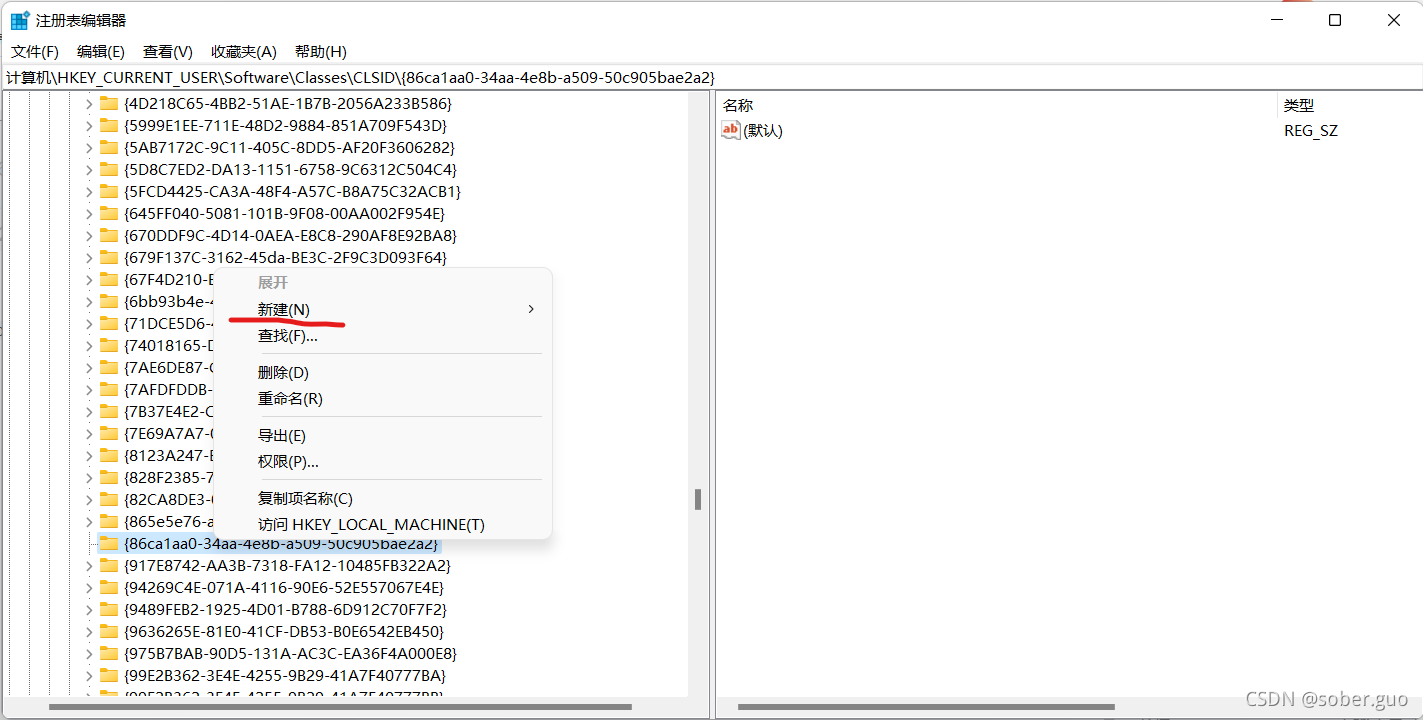Click folder icon beside {67F4D210- key
This screenshot has height=720, width=1423.
tap(109, 279)
